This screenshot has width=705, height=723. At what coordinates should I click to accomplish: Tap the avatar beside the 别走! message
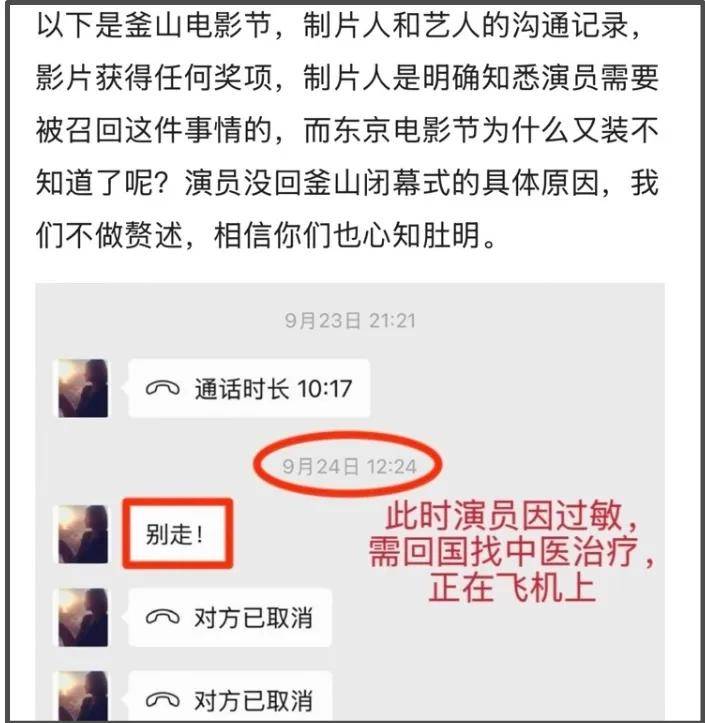(83, 534)
